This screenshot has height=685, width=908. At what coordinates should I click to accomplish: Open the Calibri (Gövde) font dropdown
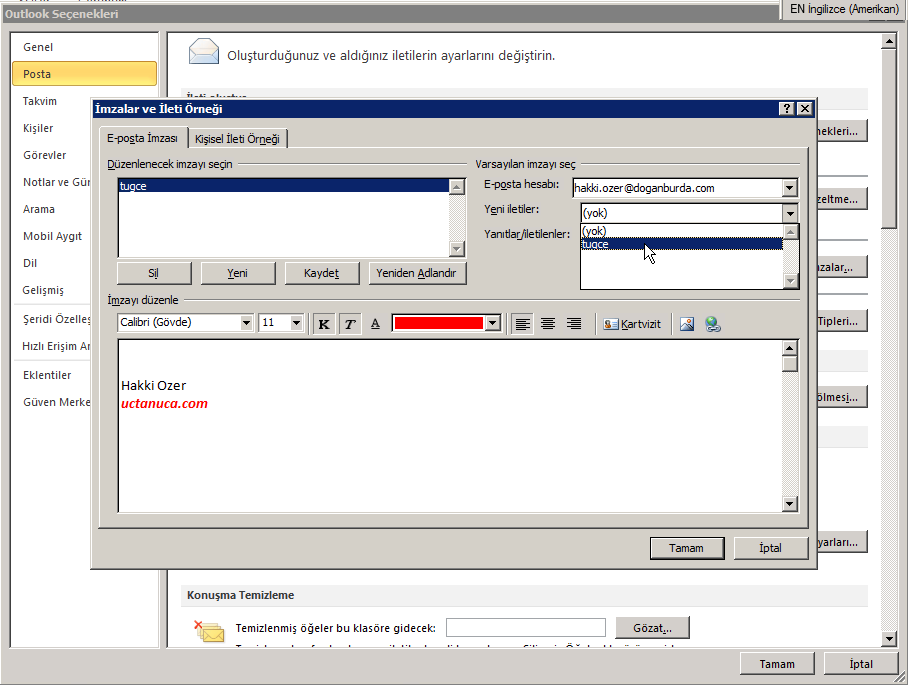coord(246,323)
